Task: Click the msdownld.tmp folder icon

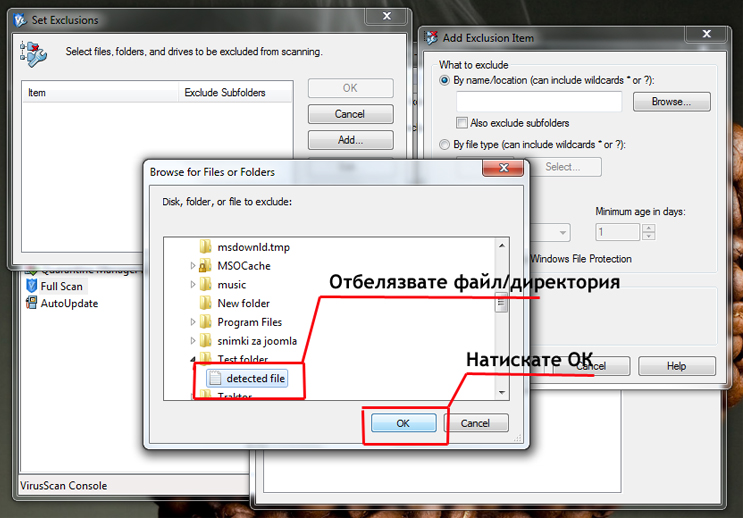Action: coord(205,246)
